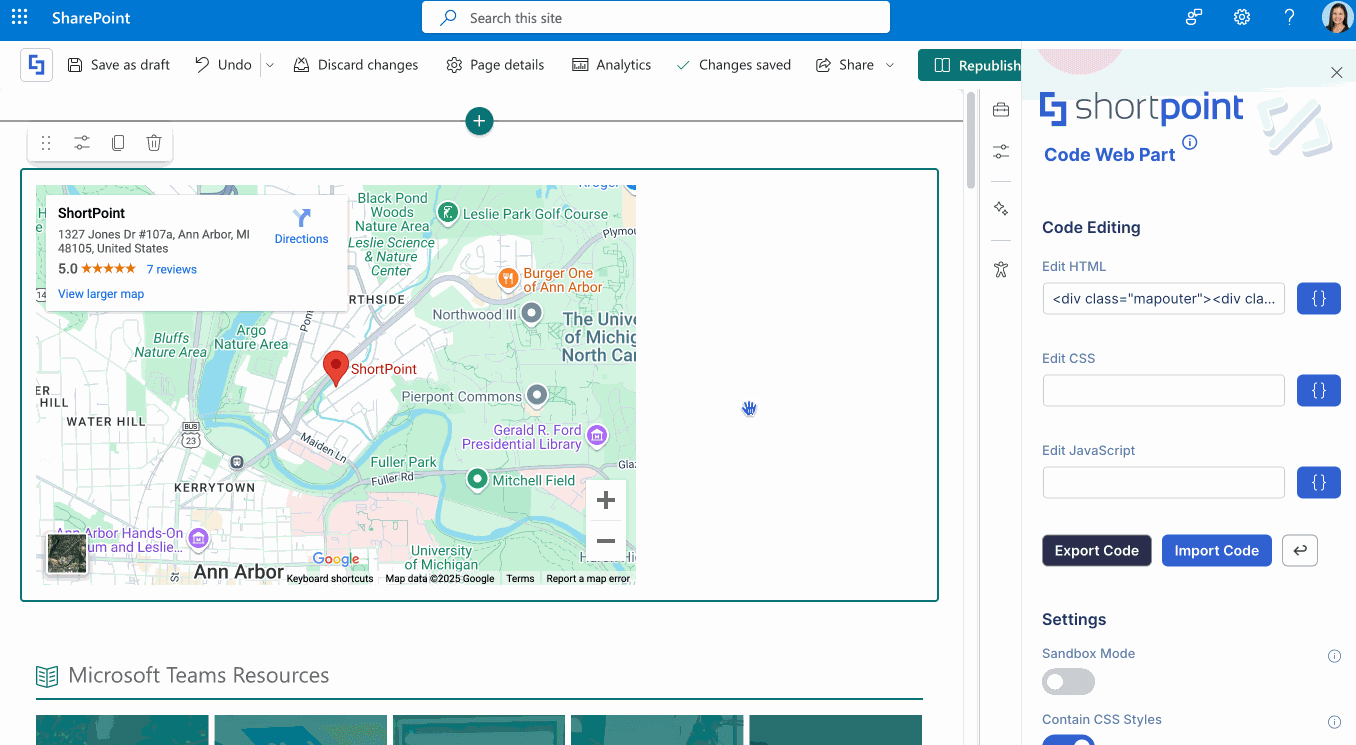The height and width of the screenshot is (745, 1356).
Task: Click the Burger One of Ann Arbor marker
Action: click(x=508, y=278)
